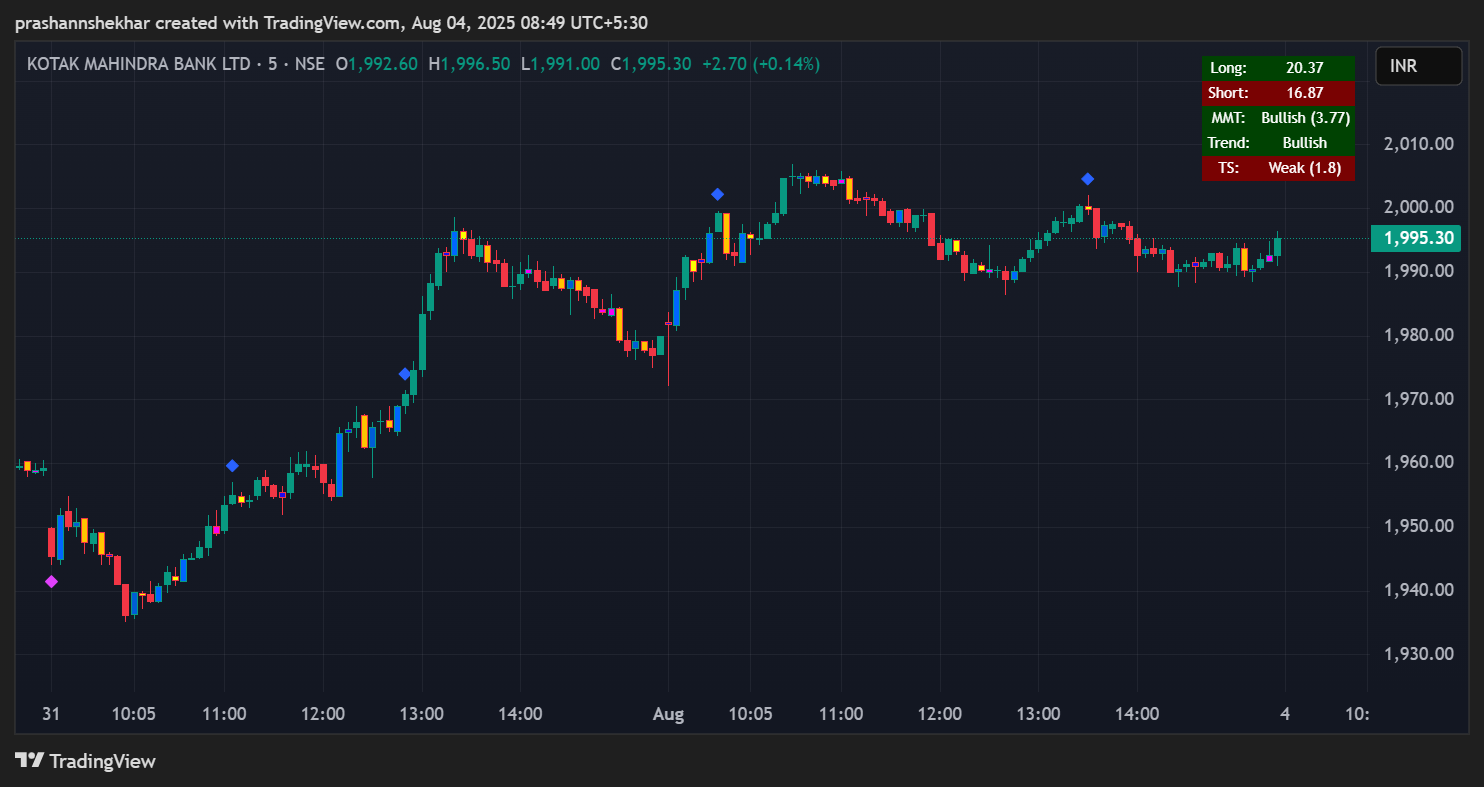Viewport: 1484px width, 787px height.
Task: Click the Short 16.87 row in the indicator table
Action: click(1278, 93)
